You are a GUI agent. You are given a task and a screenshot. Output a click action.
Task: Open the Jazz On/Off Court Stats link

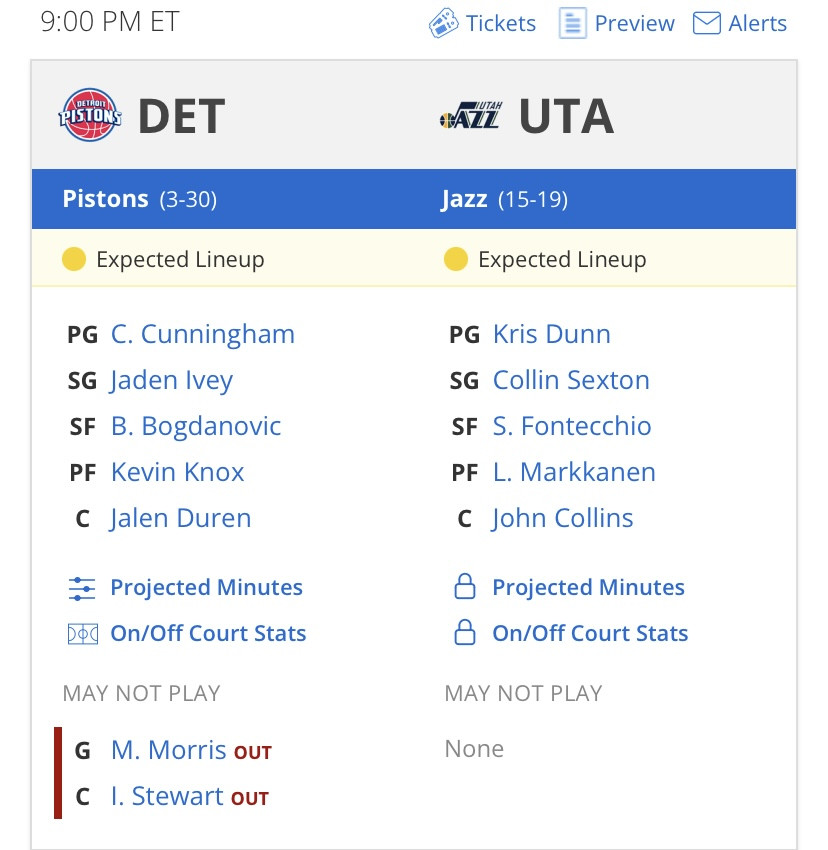pos(590,633)
